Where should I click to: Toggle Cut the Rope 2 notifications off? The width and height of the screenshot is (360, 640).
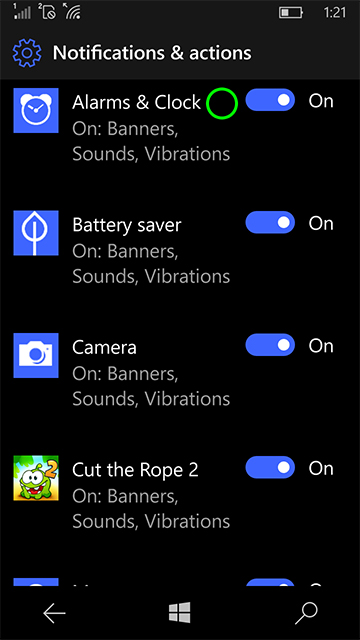(x=270, y=467)
